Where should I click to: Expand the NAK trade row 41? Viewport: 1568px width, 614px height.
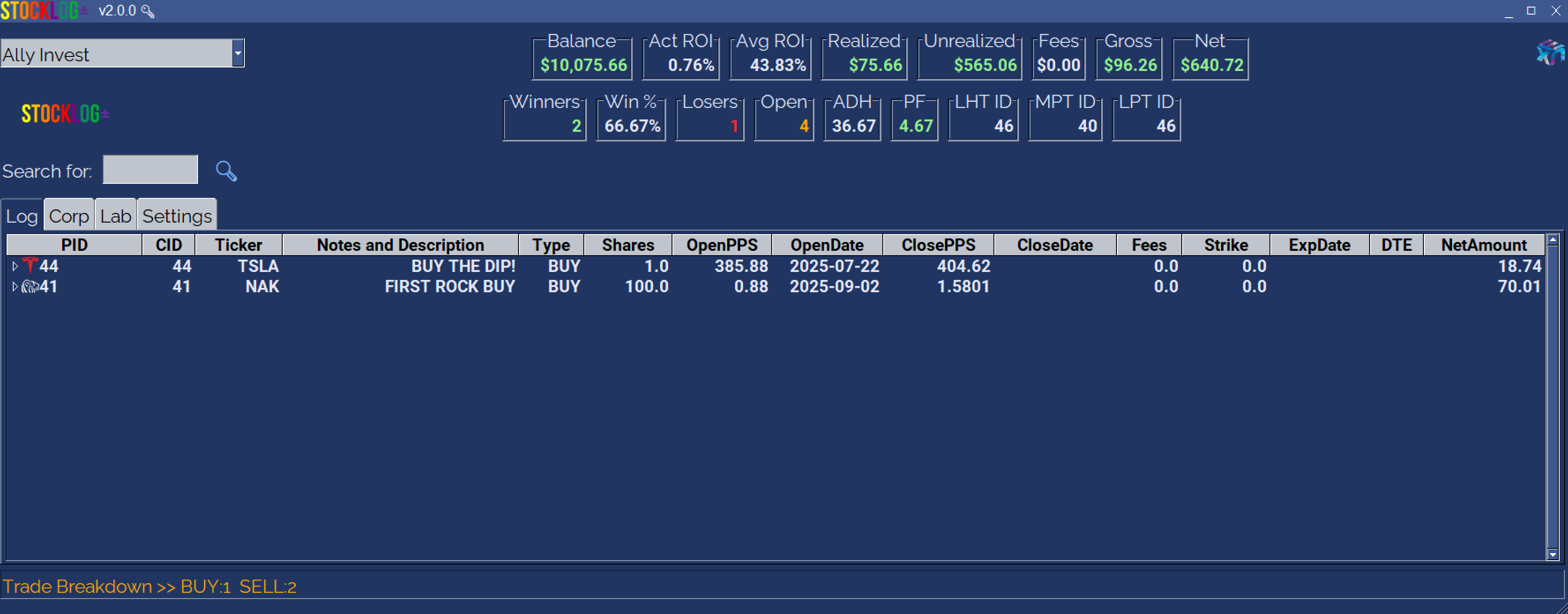pyautogui.click(x=15, y=286)
